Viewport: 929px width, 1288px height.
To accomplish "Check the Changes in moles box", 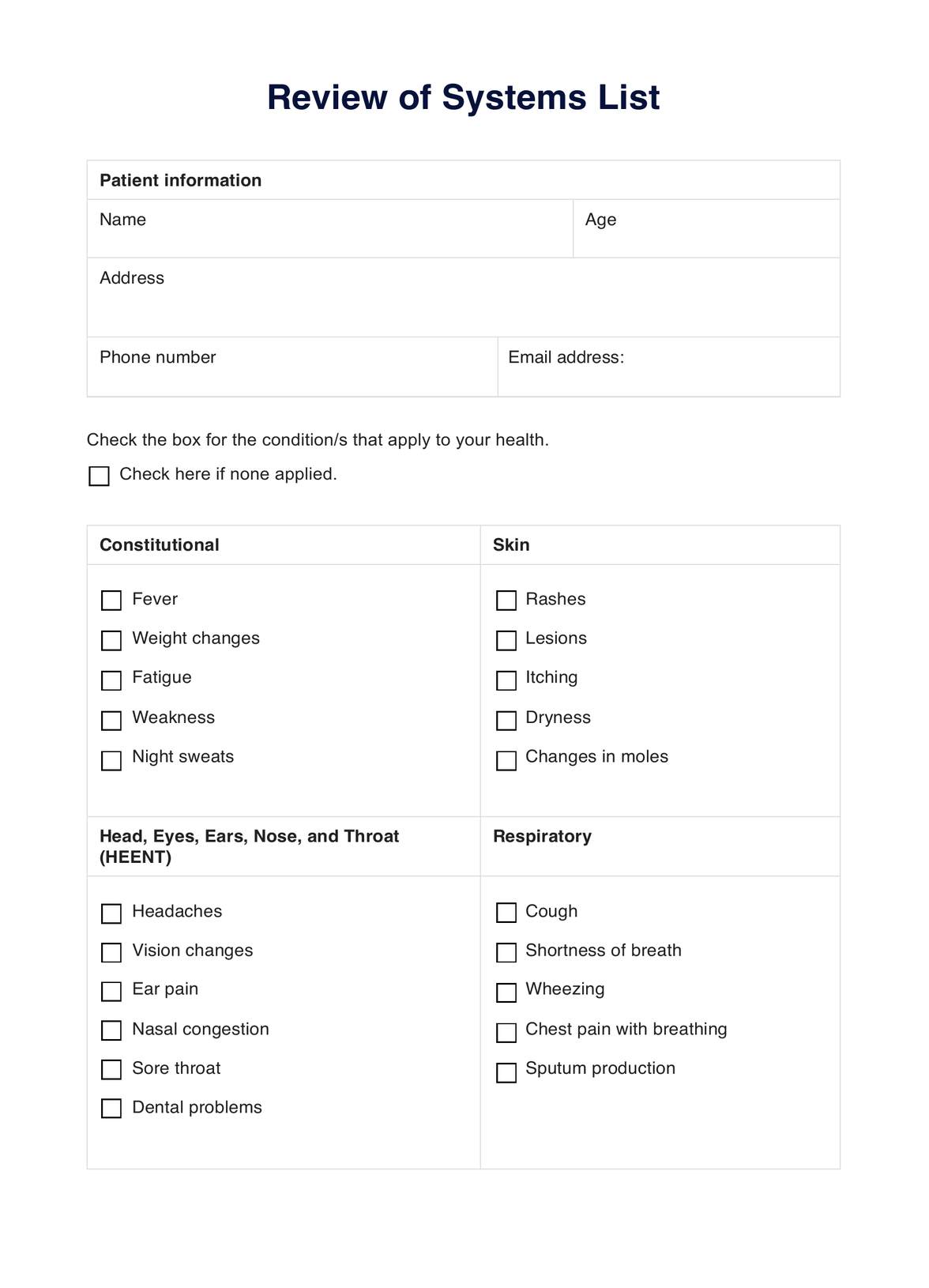I will pos(506,760).
